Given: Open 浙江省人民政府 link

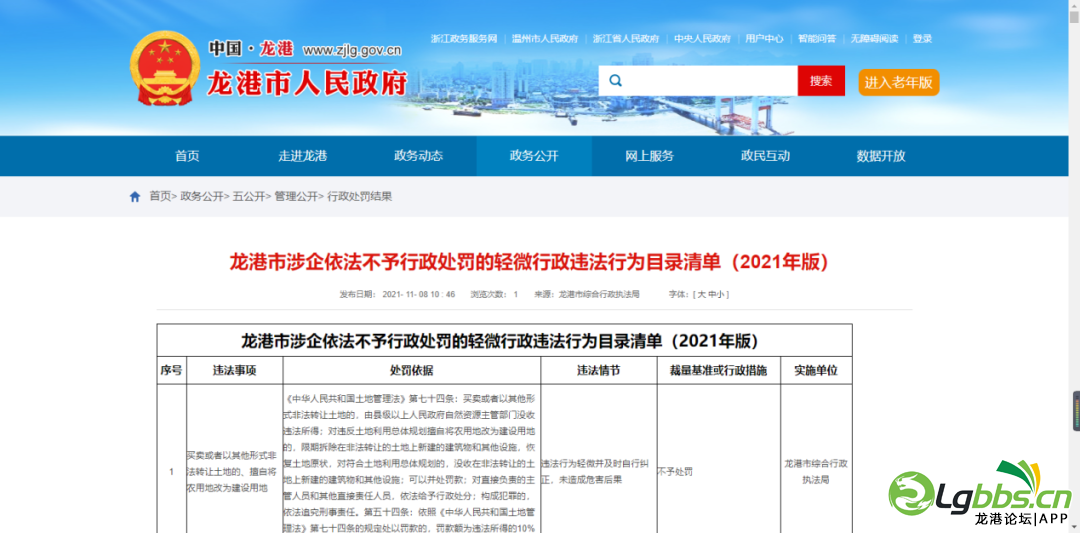Looking at the screenshot, I should (626, 39).
